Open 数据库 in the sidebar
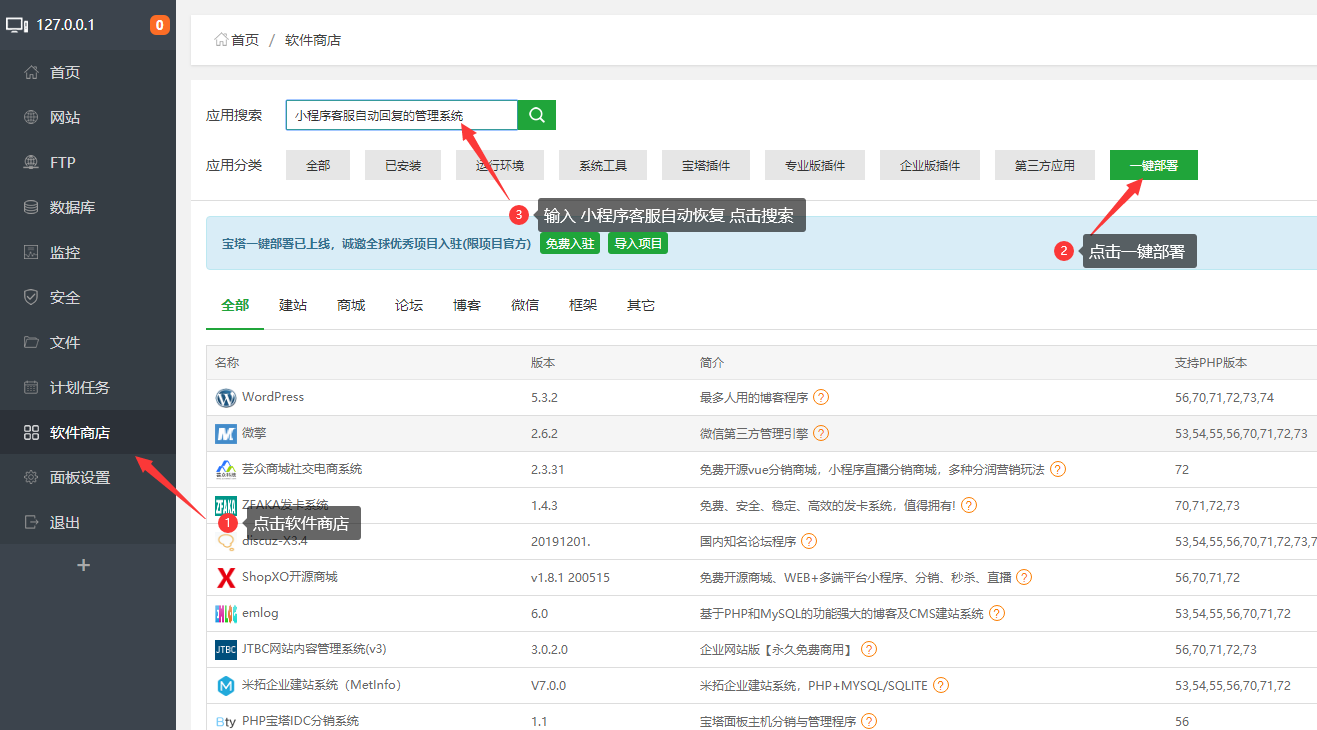Screen dimensions: 1317x730 [88, 207]
